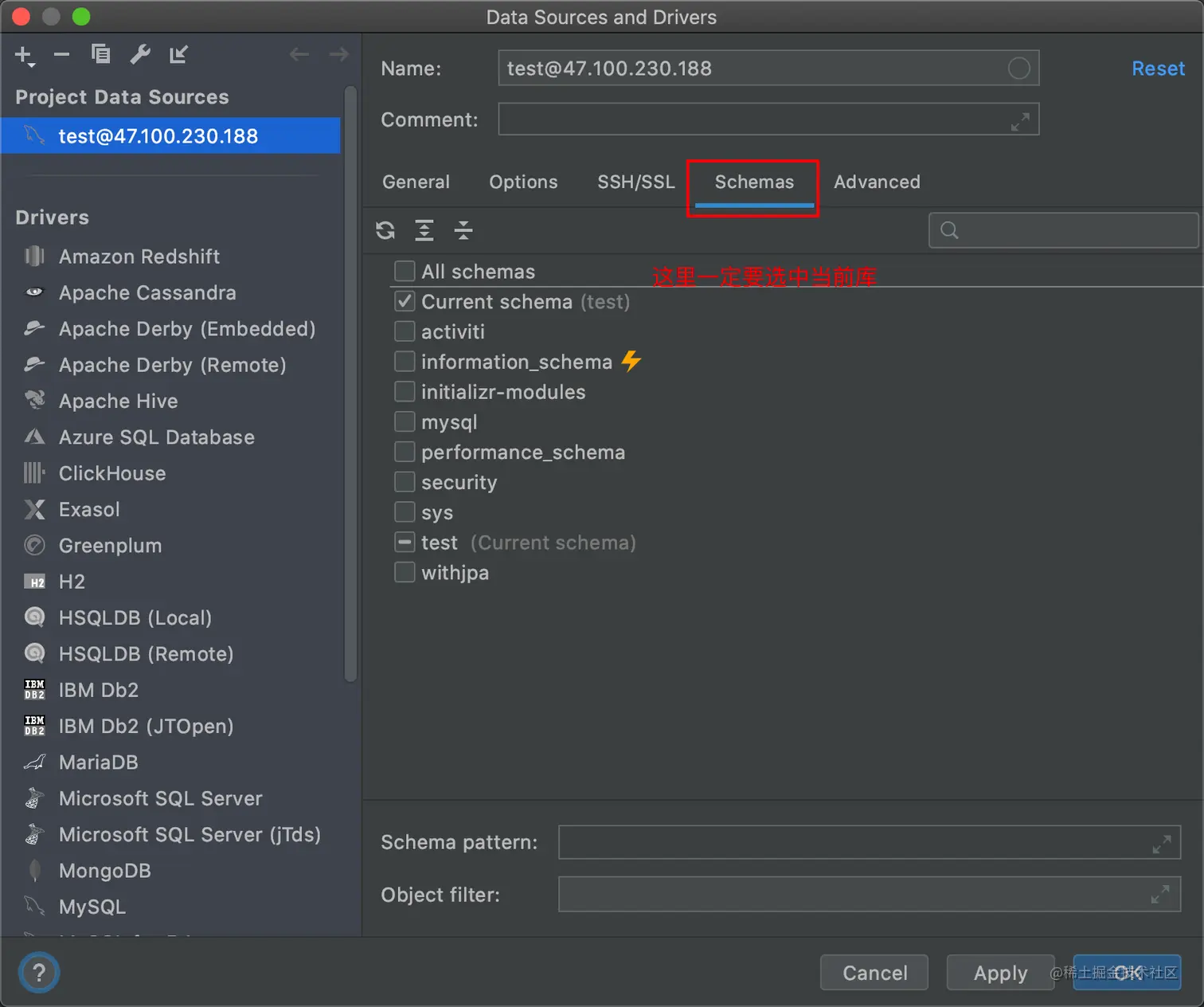Switch to the General tab
The height and width of the screenshot is (1007, 1204).
tap(416, 182)
